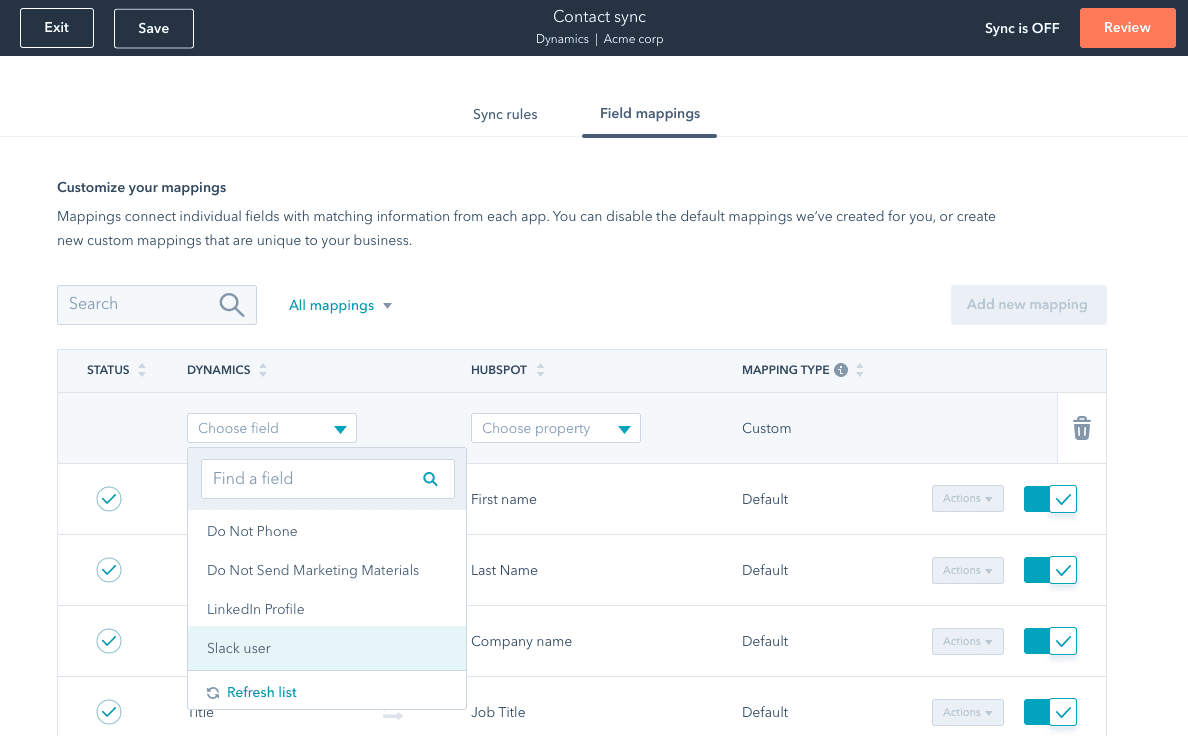The image size is (1188, 736).
Task: Click the Mapping Type info icon
Action: coord(841,370)
